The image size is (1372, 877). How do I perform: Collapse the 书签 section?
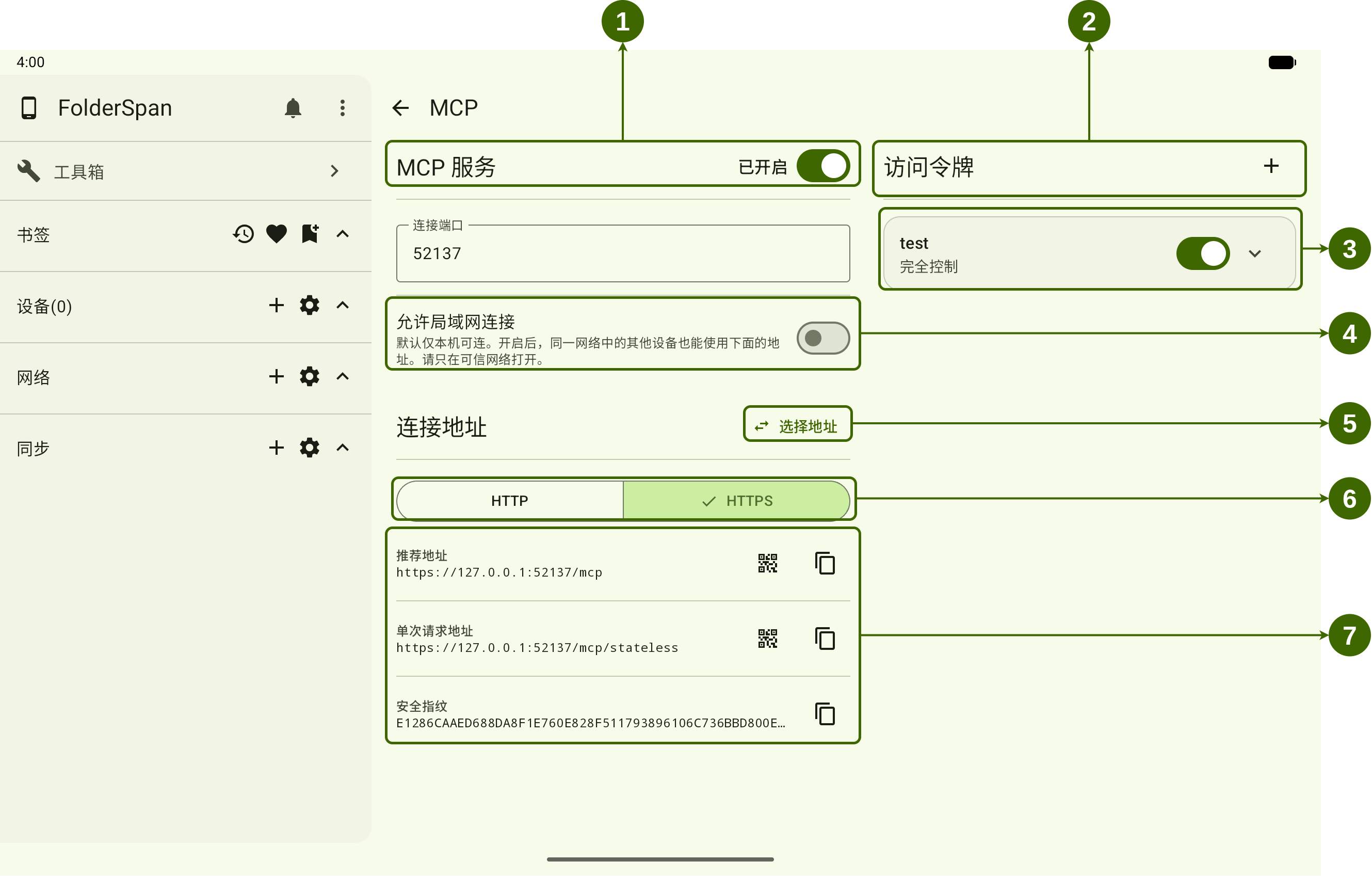(x=343, y=234)
